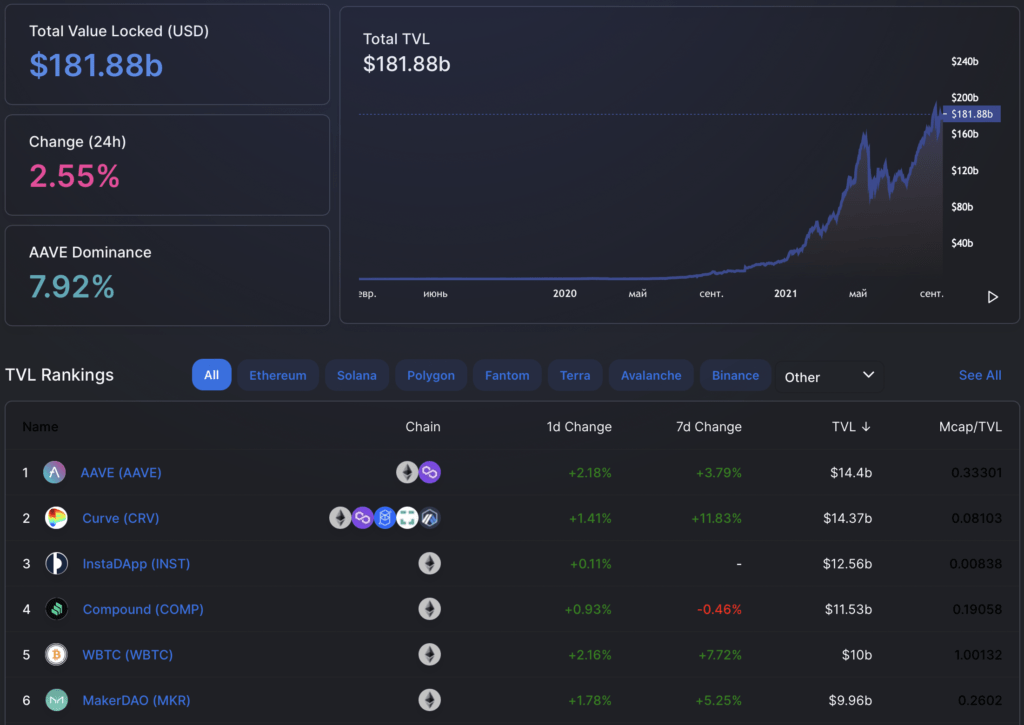Click the WBTC token icon
This screenshot has width=1024, height=725.
coord(56,654)
